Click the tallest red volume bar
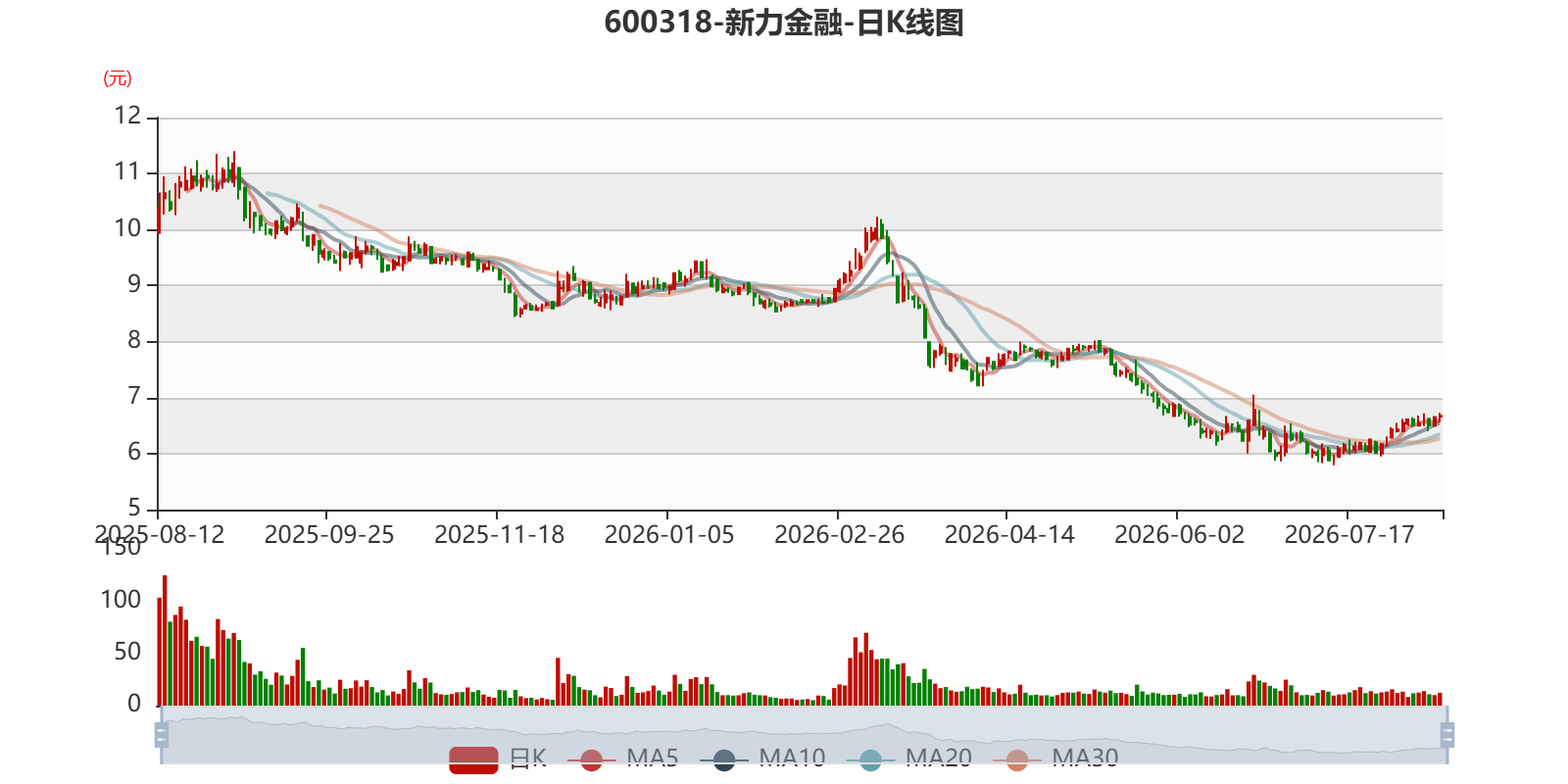The image size is (1568, 784). click(x=165, y=640)
